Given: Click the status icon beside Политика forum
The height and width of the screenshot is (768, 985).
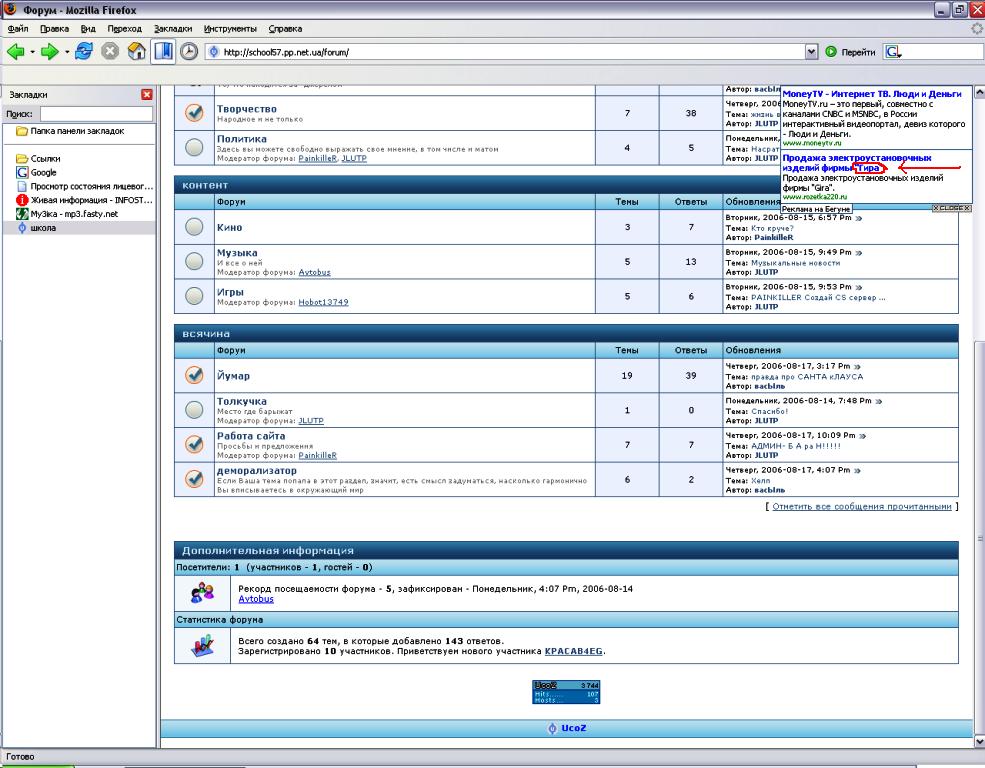Looking at the screenshot, I should click(x=195, y=148).
